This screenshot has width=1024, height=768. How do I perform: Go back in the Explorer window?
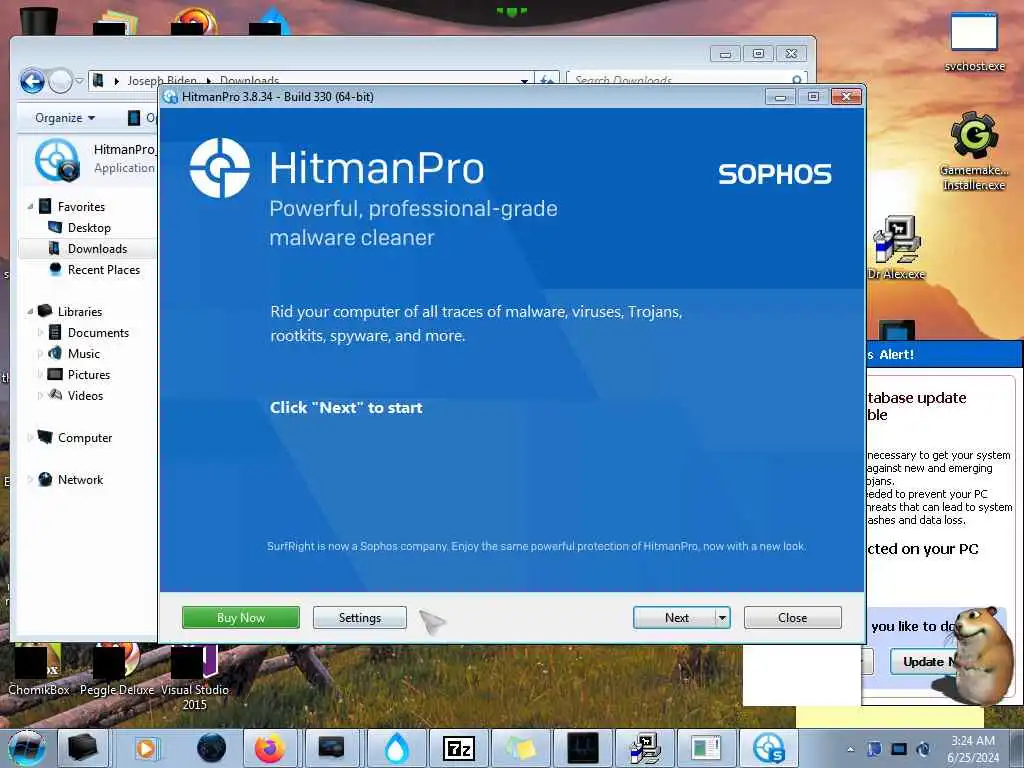coord(32,81)
